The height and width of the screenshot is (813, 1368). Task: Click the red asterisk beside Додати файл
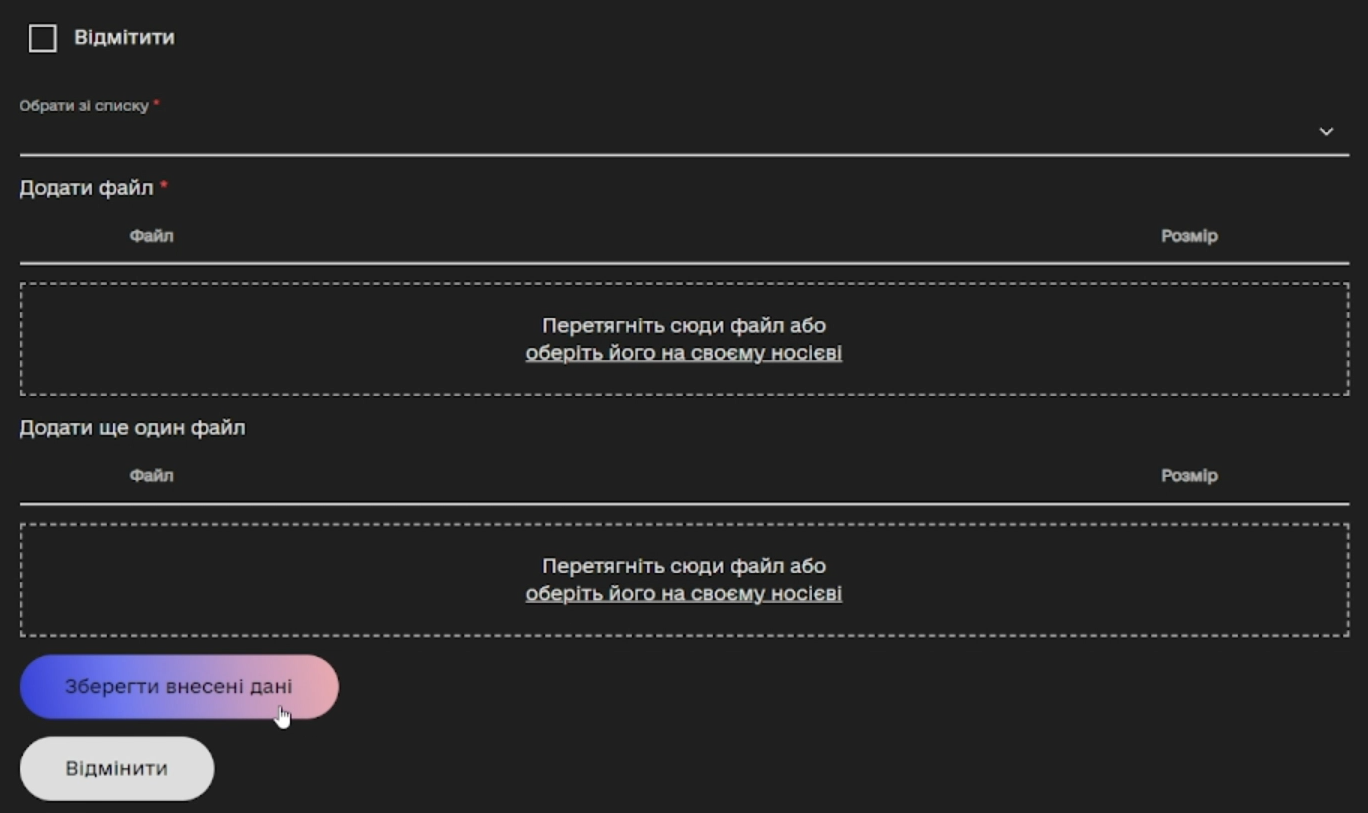click(164, 186)
